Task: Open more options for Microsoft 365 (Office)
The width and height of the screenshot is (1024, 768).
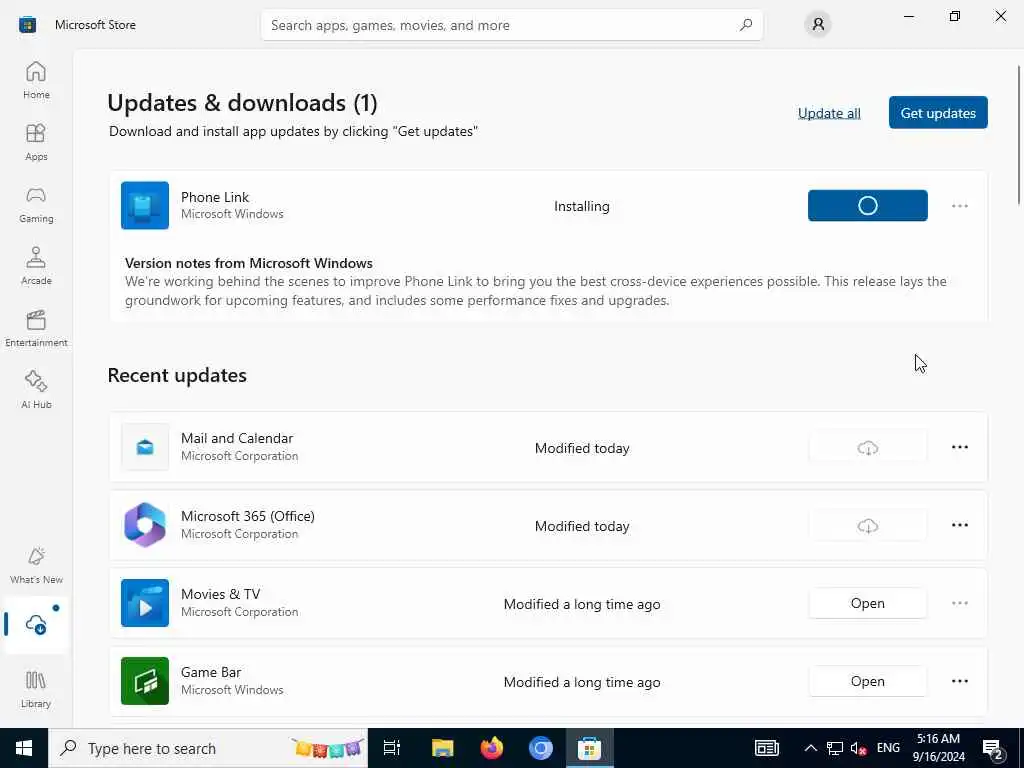Action: point(959,525)
